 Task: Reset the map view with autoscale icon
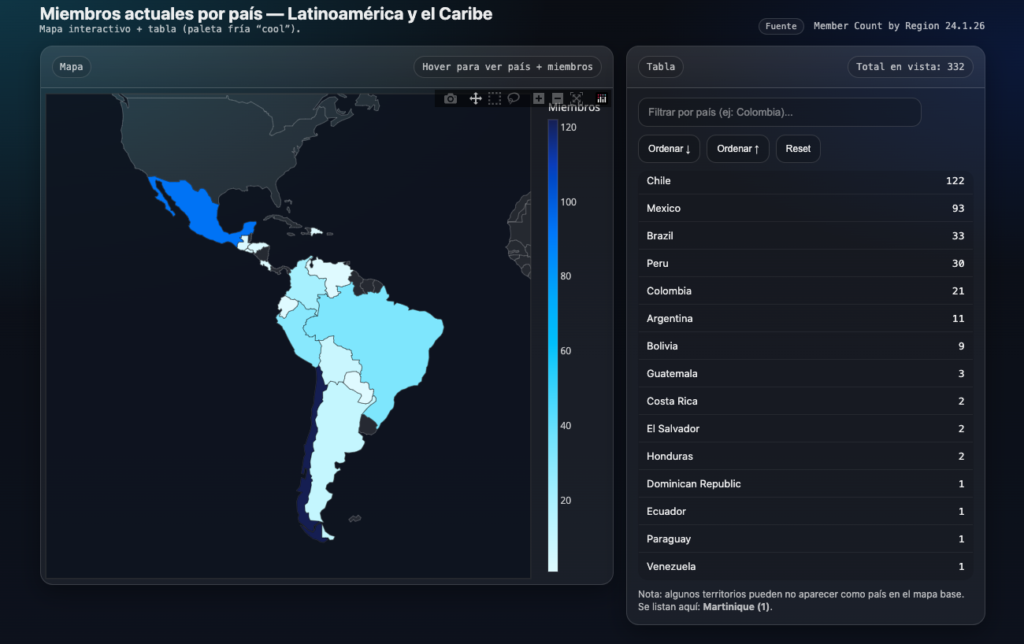(x=576, y=98)
